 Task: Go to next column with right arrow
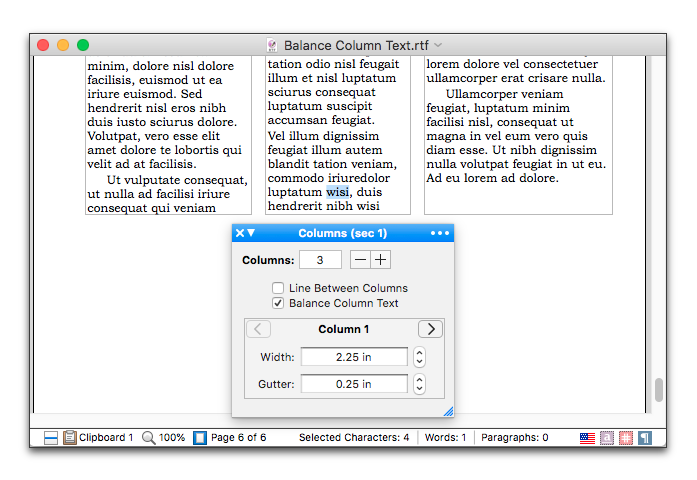pos(430,329)
